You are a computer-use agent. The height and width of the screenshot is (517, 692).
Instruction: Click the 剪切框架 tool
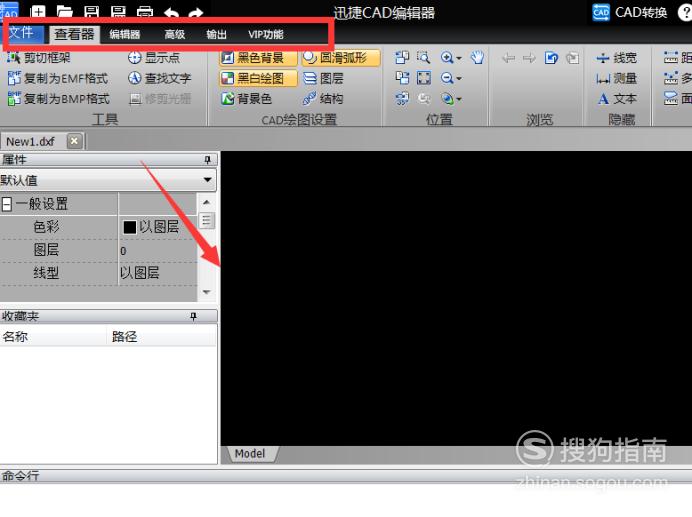coord(39,57)
